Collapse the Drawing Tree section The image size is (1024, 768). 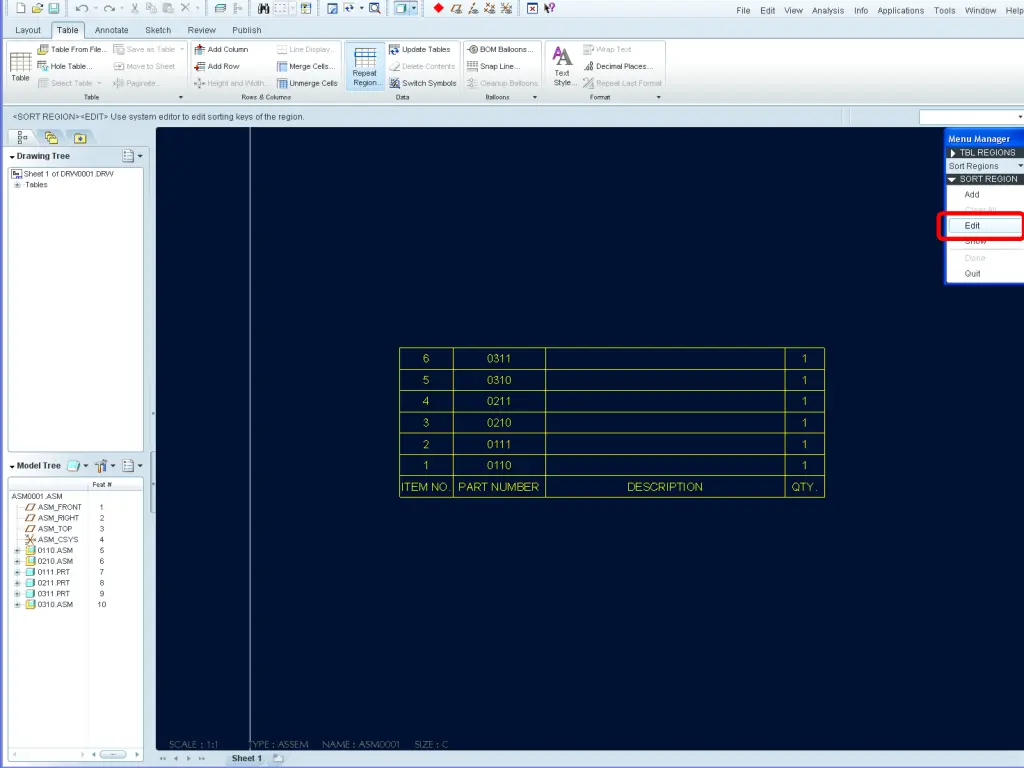pos(12,157)
